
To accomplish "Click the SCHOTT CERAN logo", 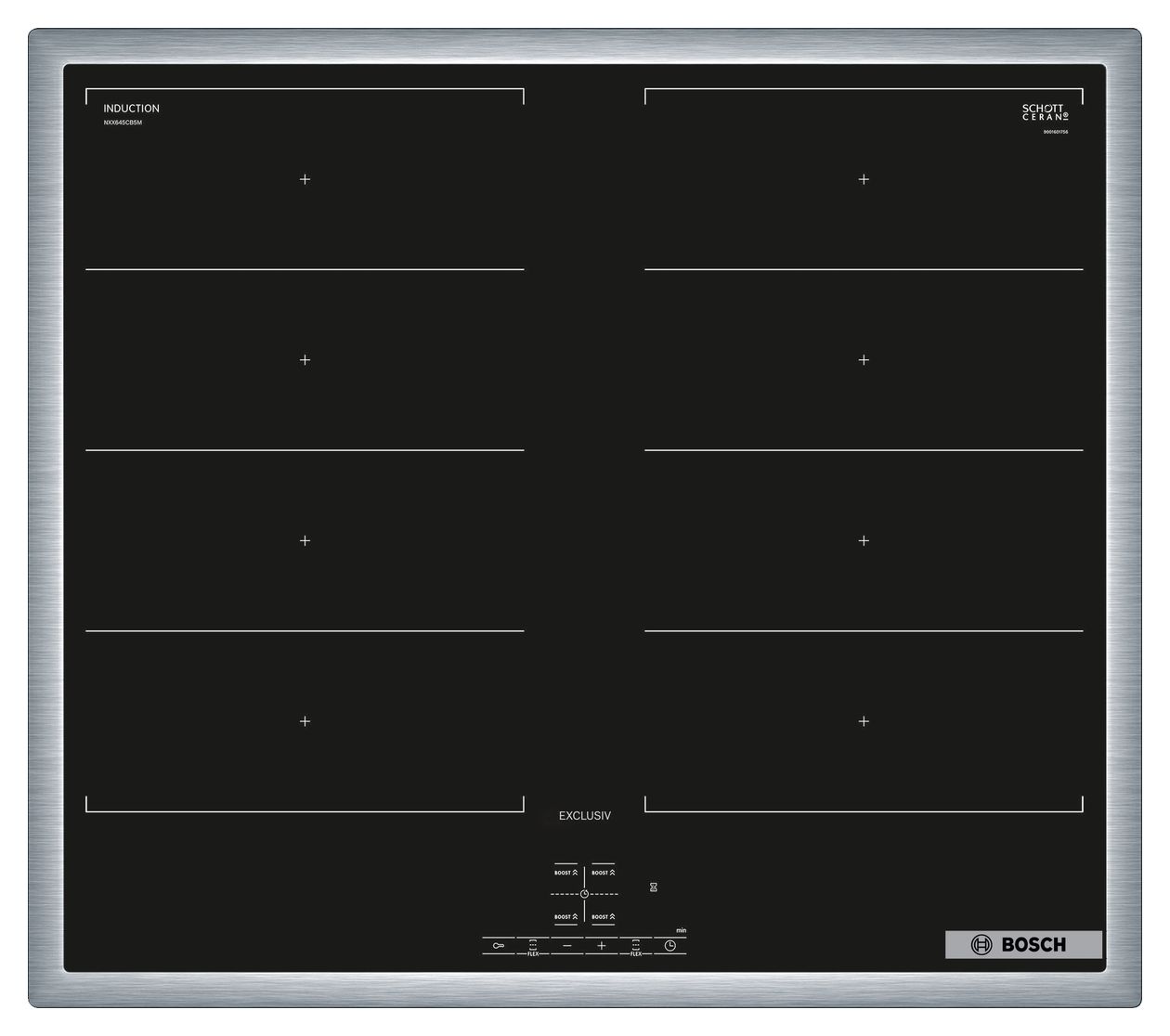I will [x=1046, y=112].
